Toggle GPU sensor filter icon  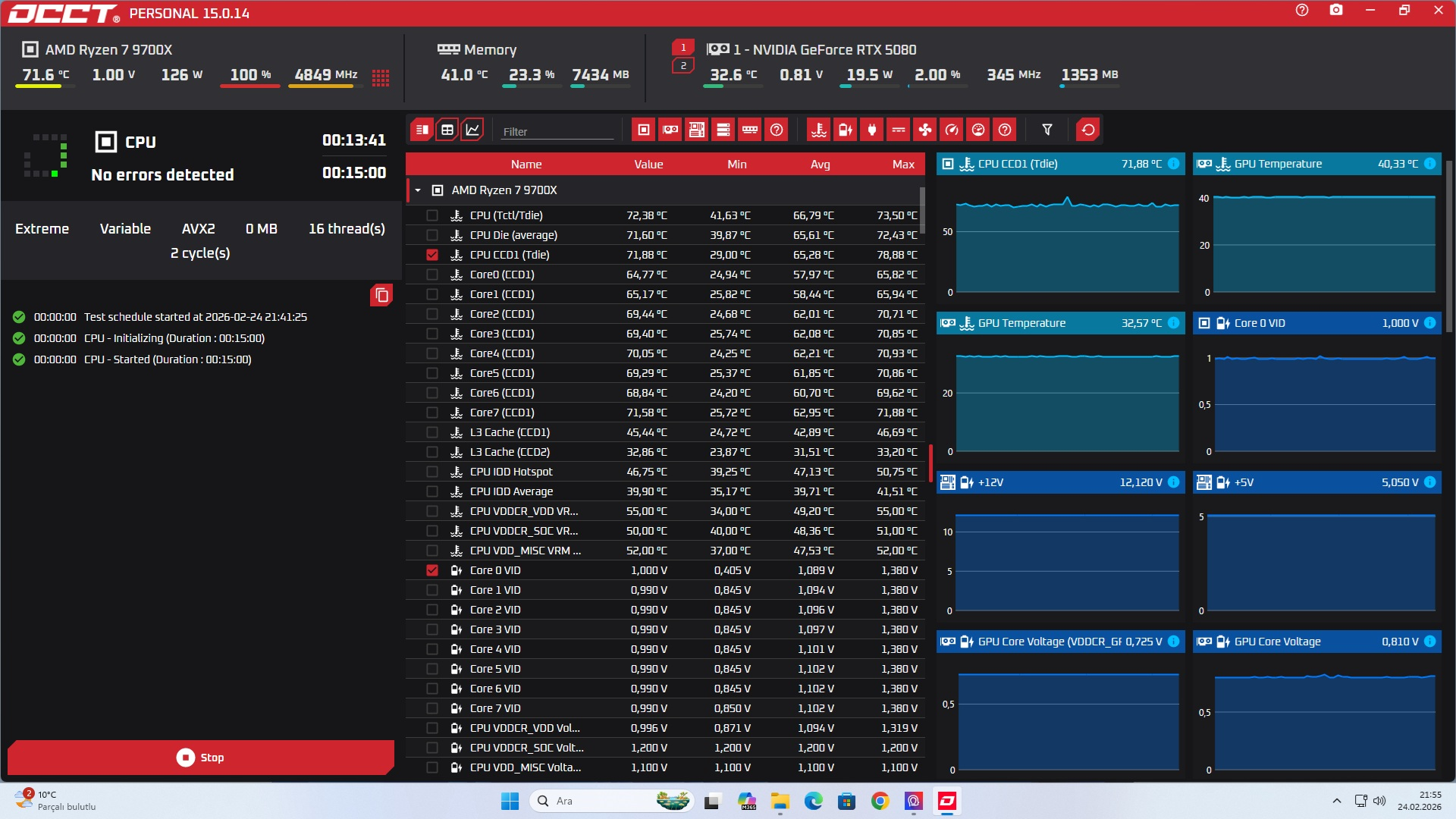pyautogui.click(x=670, y=130)
